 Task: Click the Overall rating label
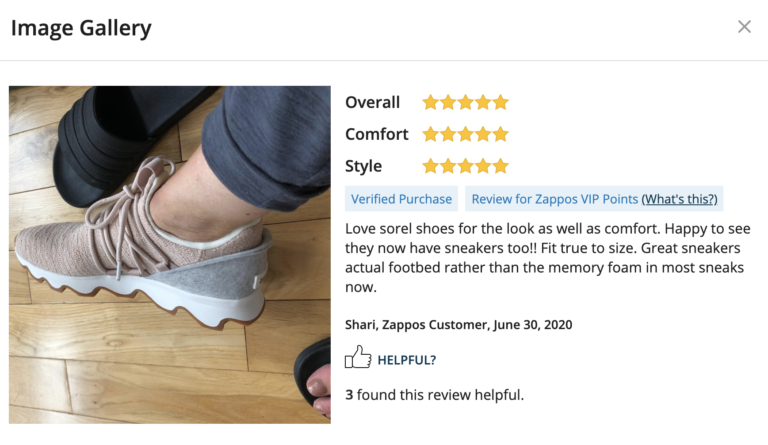point(372,102)
